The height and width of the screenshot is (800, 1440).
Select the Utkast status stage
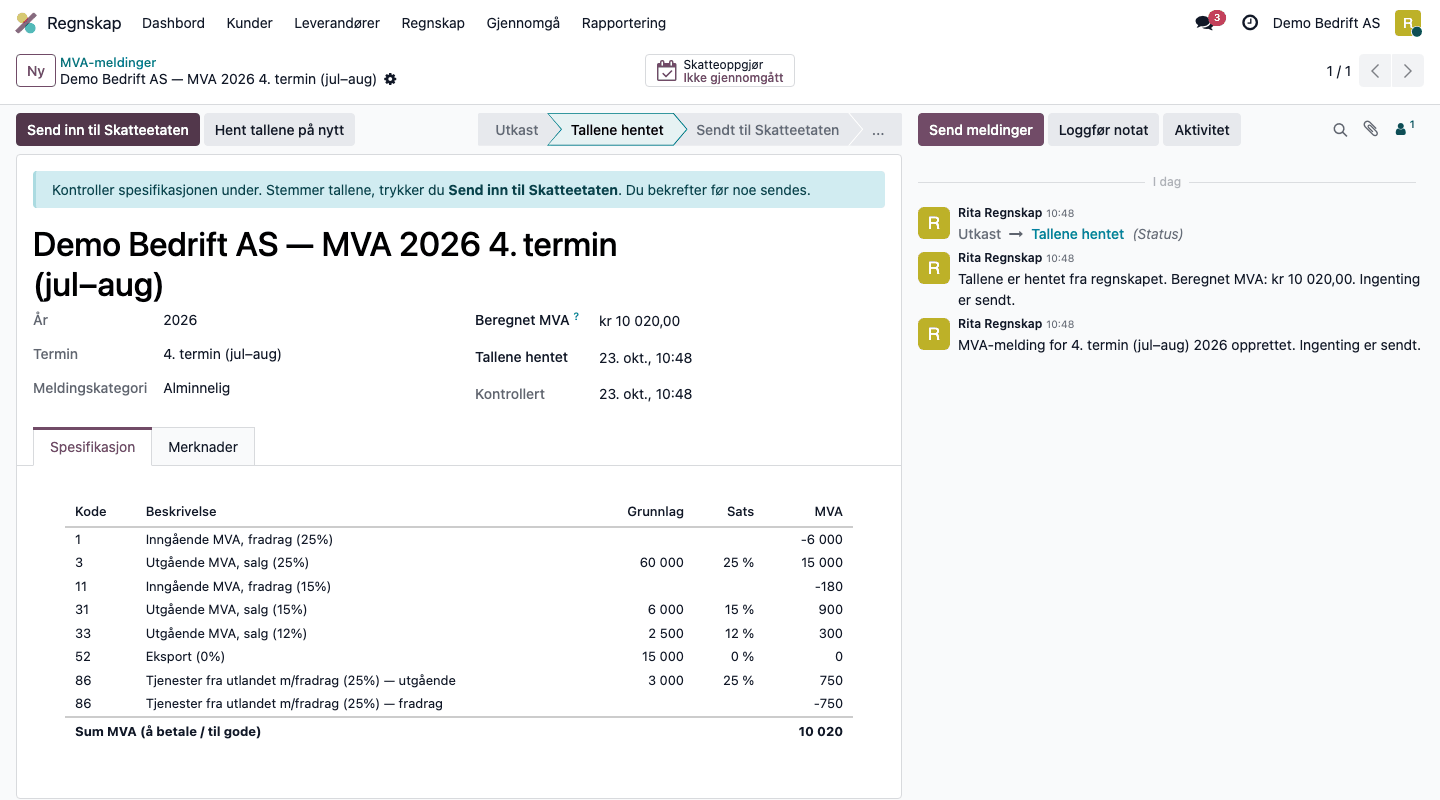pos(517,130)
